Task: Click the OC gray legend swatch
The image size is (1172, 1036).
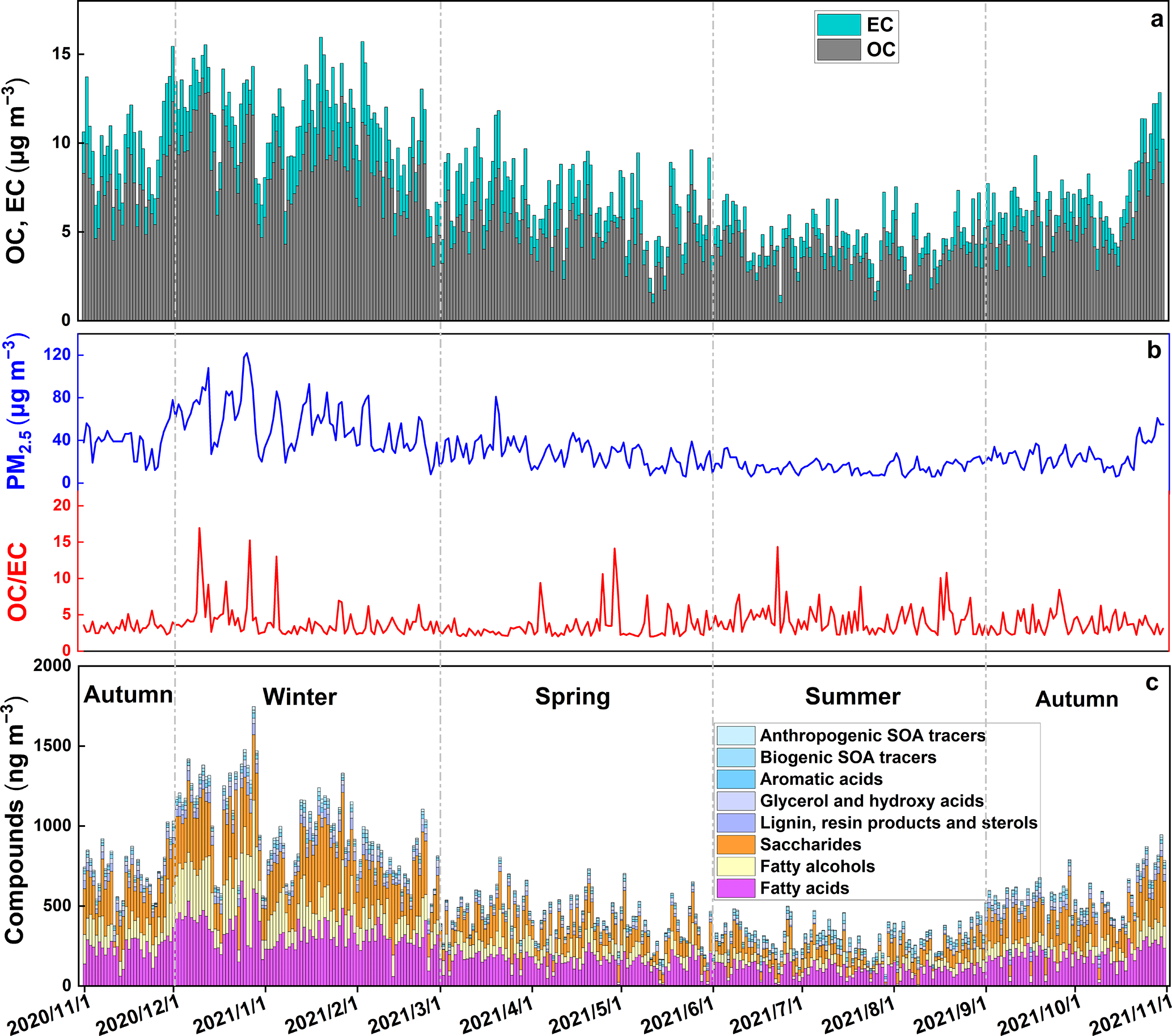Action: [839, 50]
